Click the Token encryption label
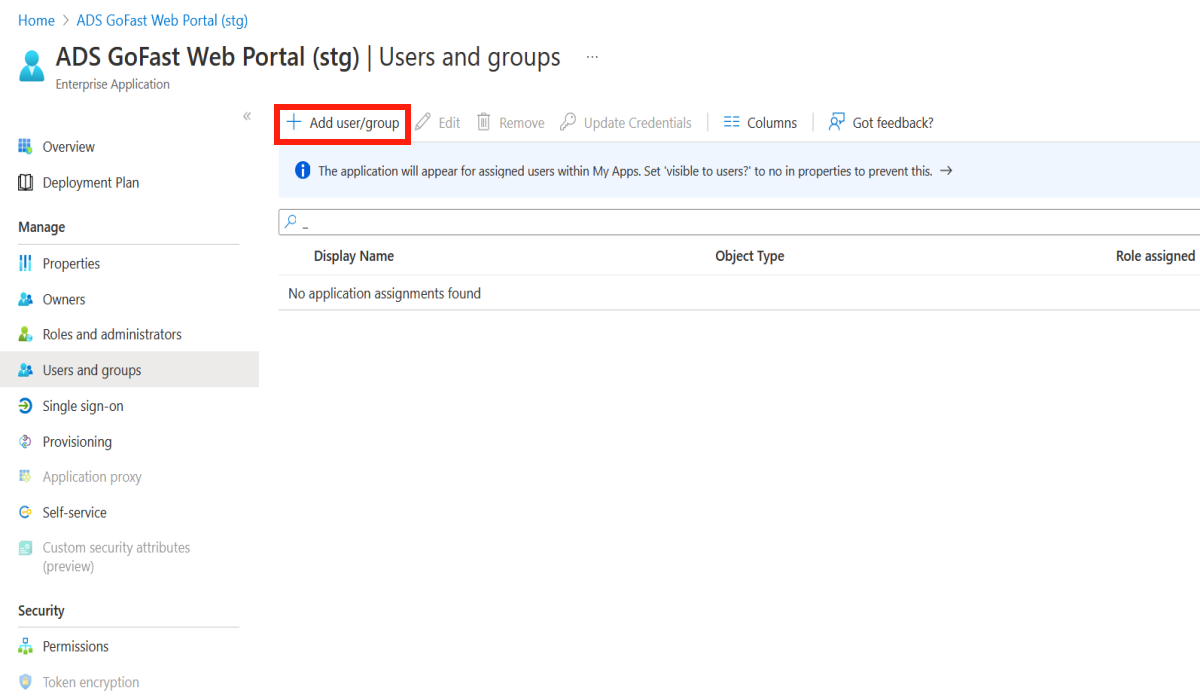1200x700 pixels. [x=91, y=683]
